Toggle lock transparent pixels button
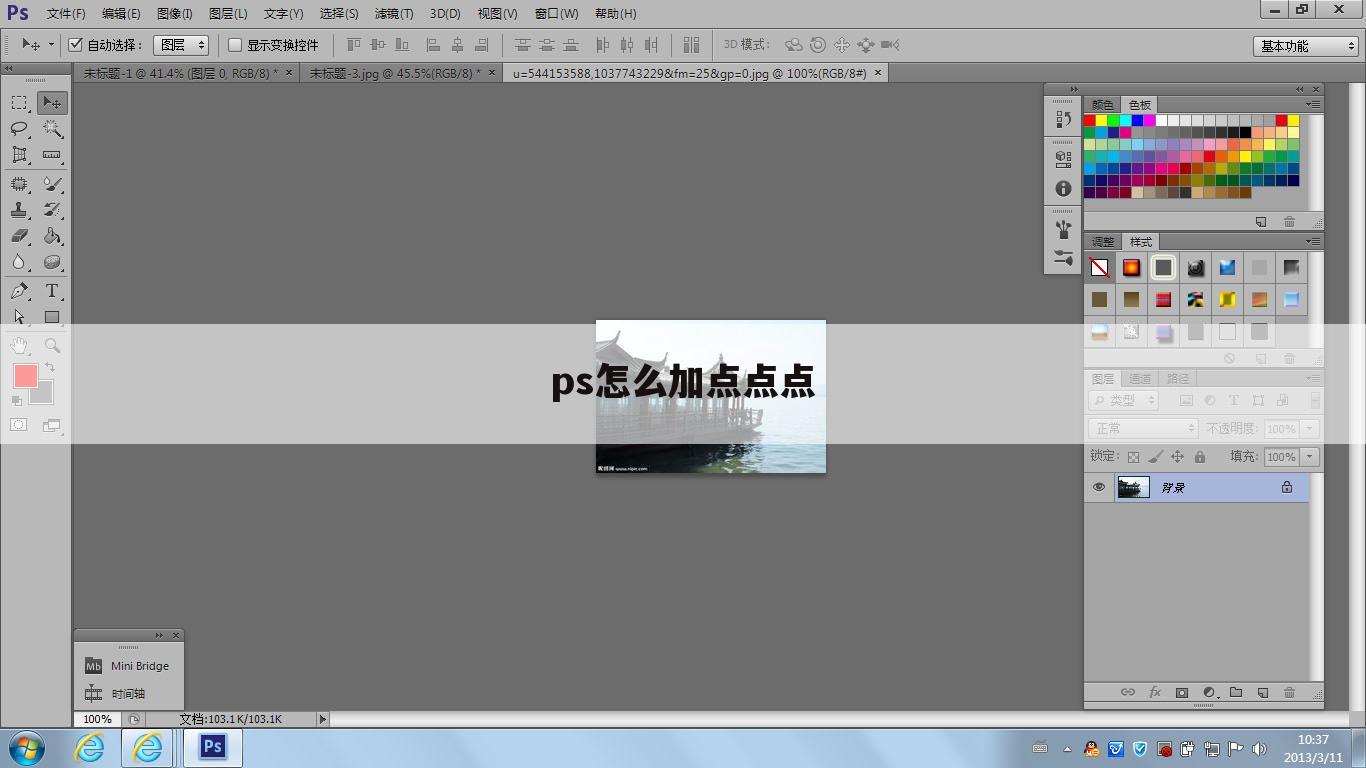Image resolution: width=1366 pixels, height=768 pixels. click(1133, 457)
